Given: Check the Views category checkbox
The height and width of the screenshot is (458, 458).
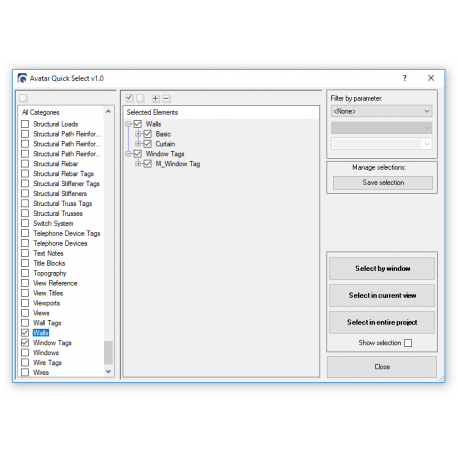Looking at the screenshot, I should coord(25,313).
